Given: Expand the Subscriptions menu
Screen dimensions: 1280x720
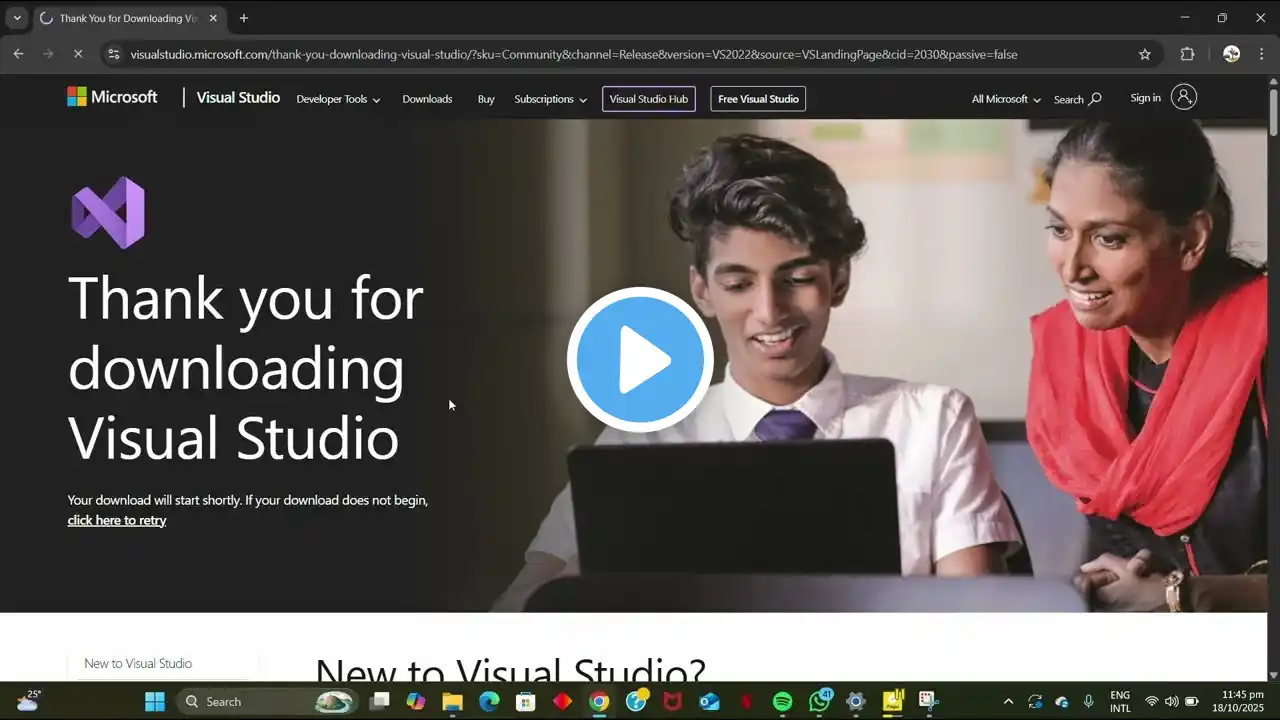Looking at the screenshot, I should coord(550,99).
